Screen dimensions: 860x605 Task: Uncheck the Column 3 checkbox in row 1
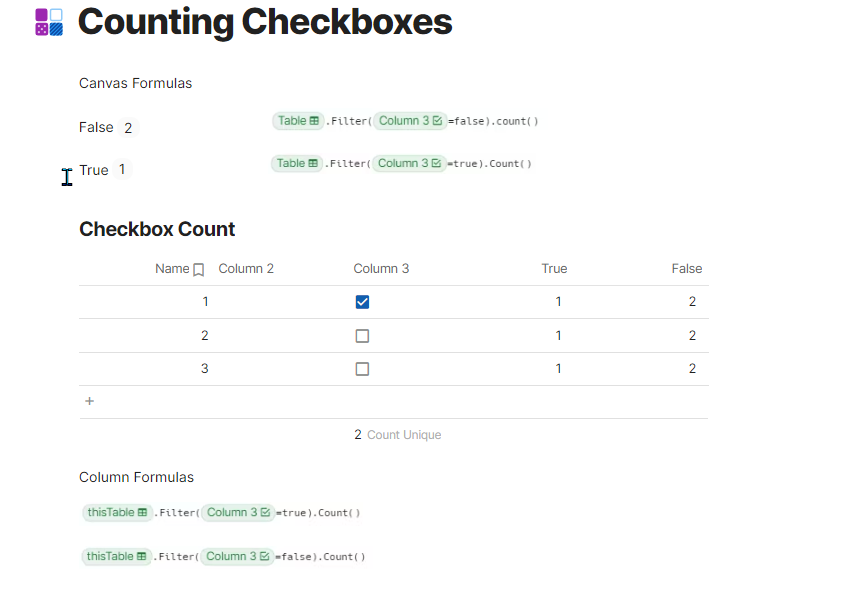click(x=362, y=302)
